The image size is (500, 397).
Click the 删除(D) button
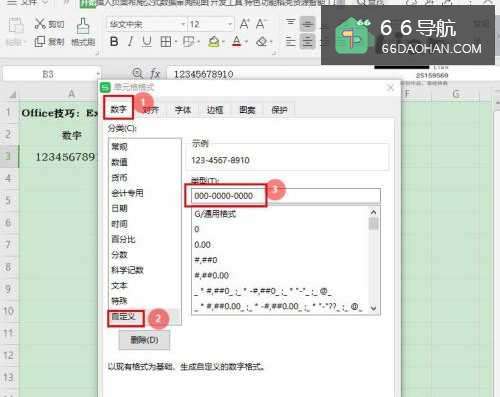tap(144, 340)
